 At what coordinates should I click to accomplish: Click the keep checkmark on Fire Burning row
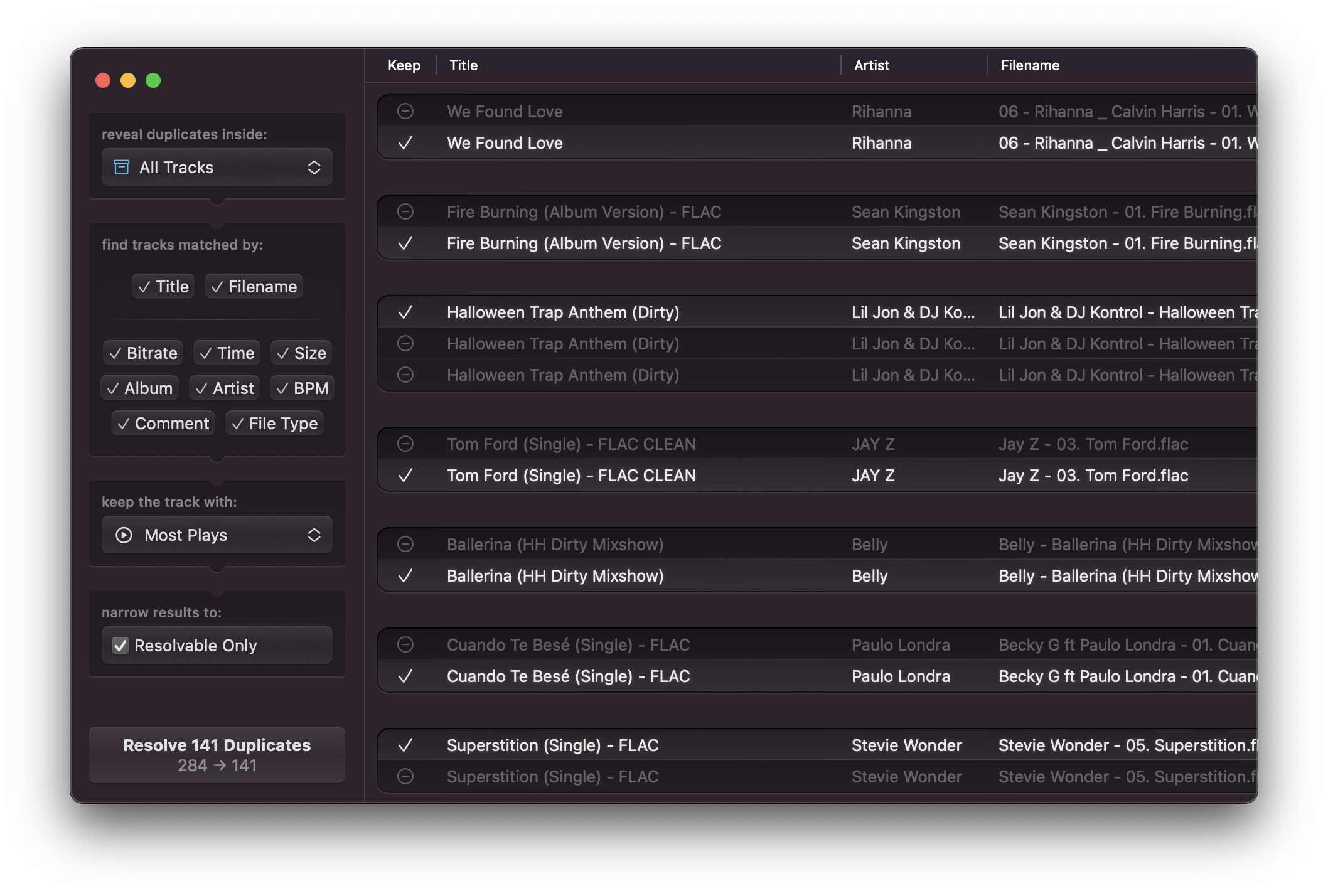point(405,243)
